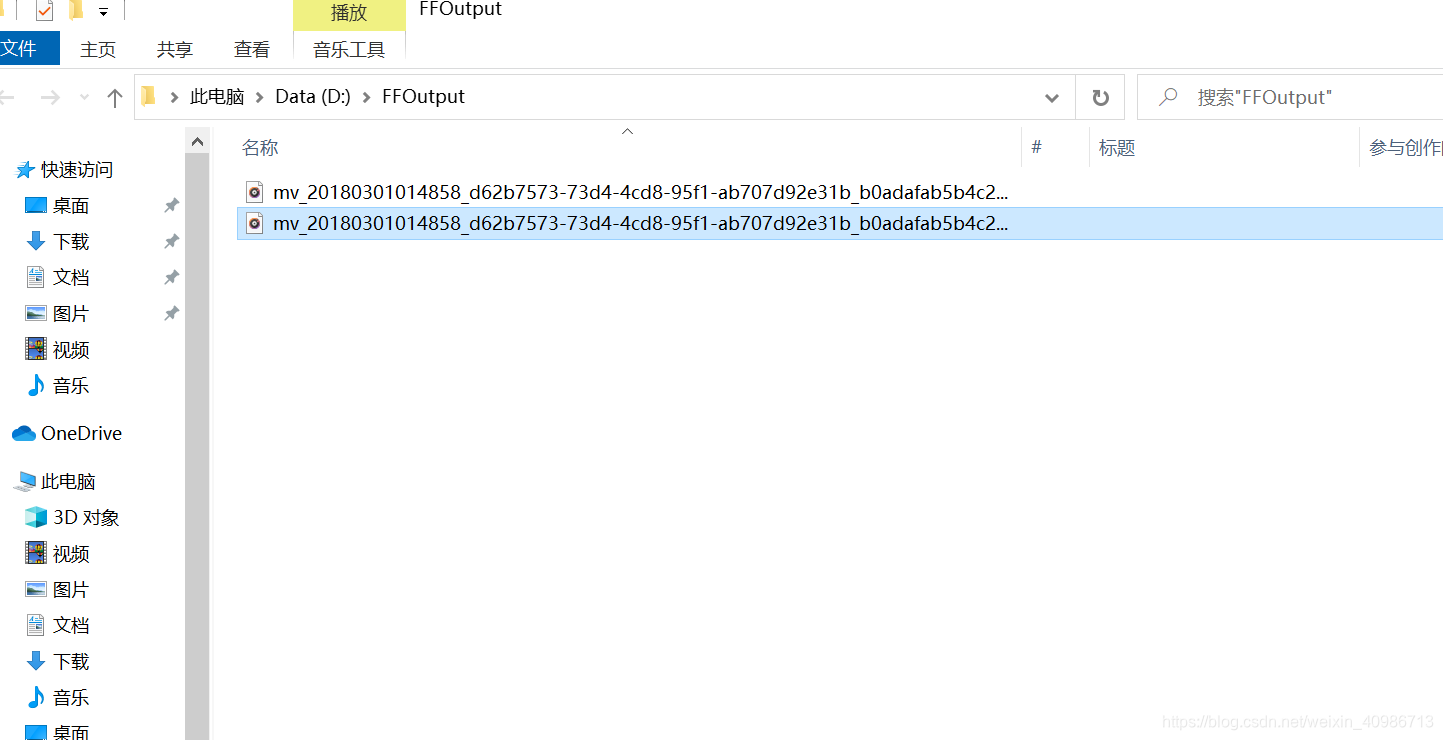Viewport: 1443px width, 740px height.
Task: Go up one folder level arrow
Action: tap(115, 97)
